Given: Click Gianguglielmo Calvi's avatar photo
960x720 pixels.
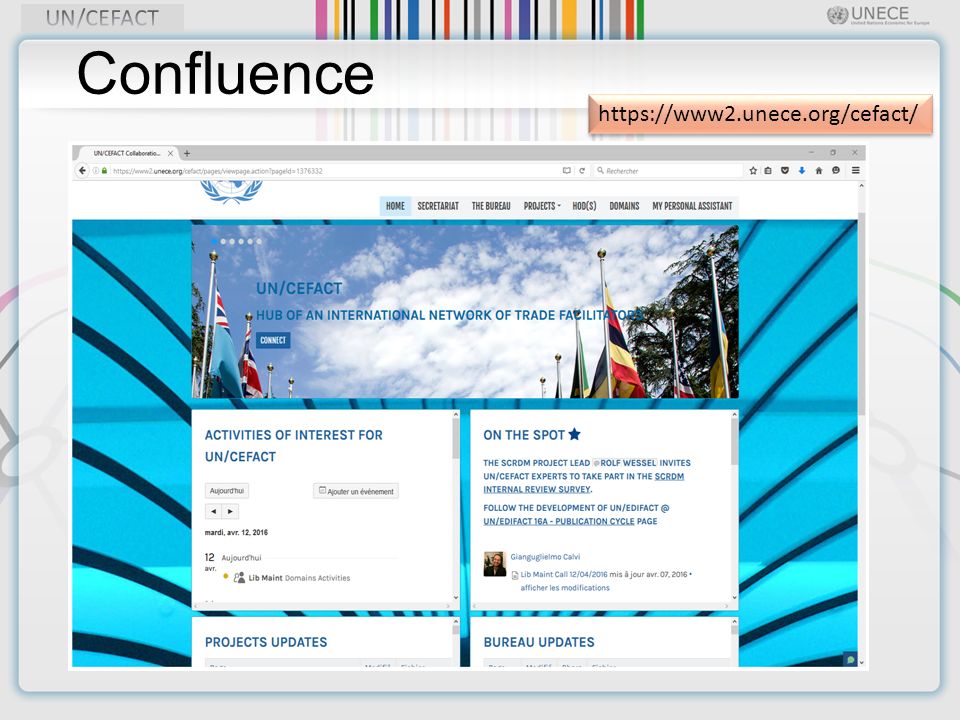Looking at the screenshot, I should [495, 564].
